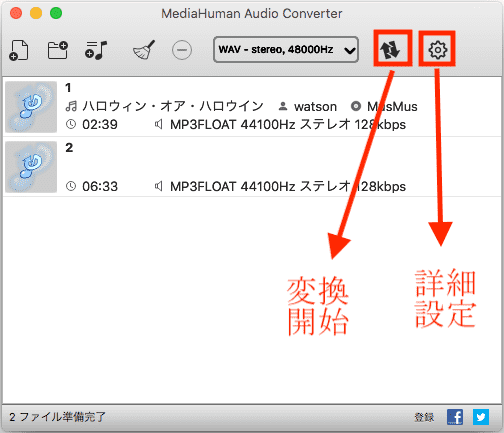Viewport: 504px width, 433px height.
Task: Click the chevron arrow of format selector
Action: 349,51
